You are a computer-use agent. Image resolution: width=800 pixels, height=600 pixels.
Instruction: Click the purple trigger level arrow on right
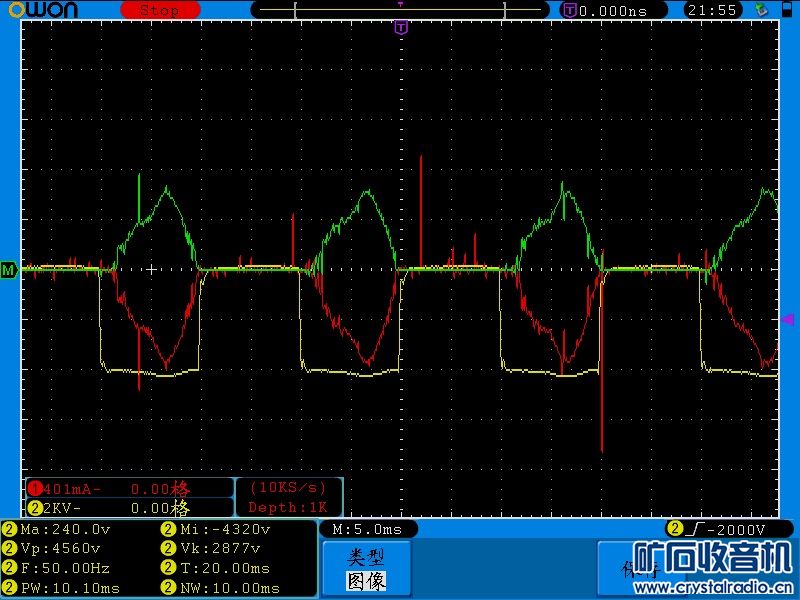point(788,319)
